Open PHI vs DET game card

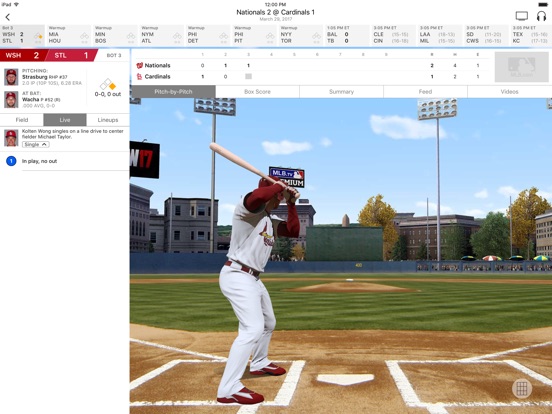[x=208, y=36]
